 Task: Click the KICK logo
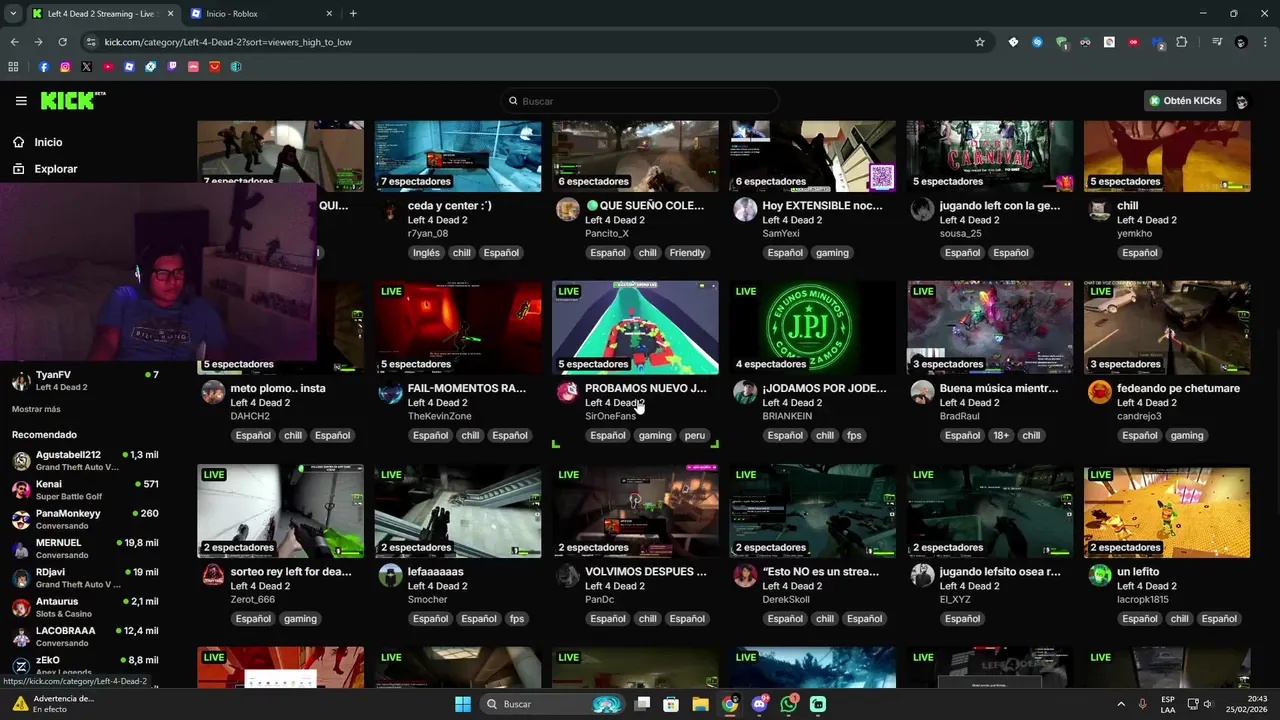tap(73, 100)
